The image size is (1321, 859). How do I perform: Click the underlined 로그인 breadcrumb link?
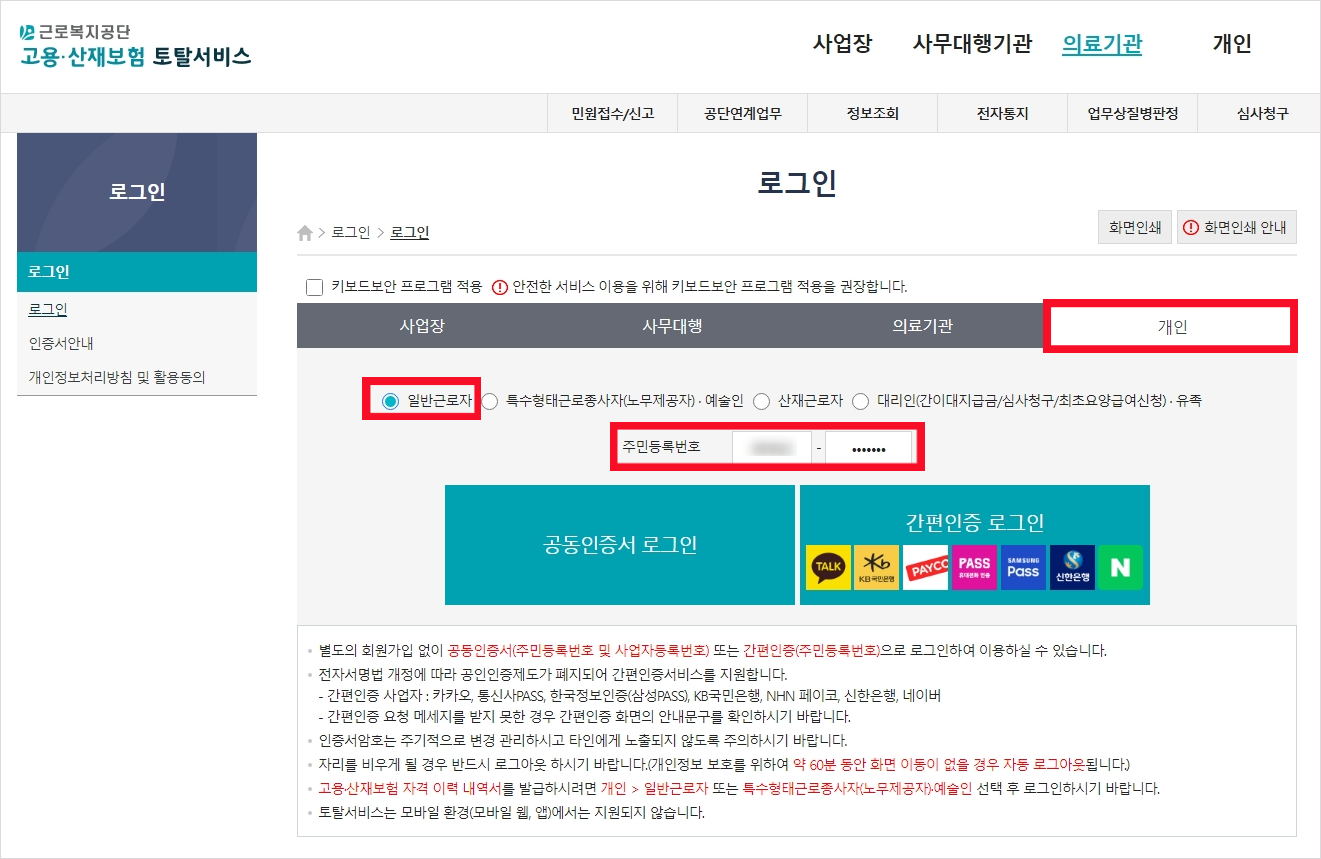[x=409, y=233]
